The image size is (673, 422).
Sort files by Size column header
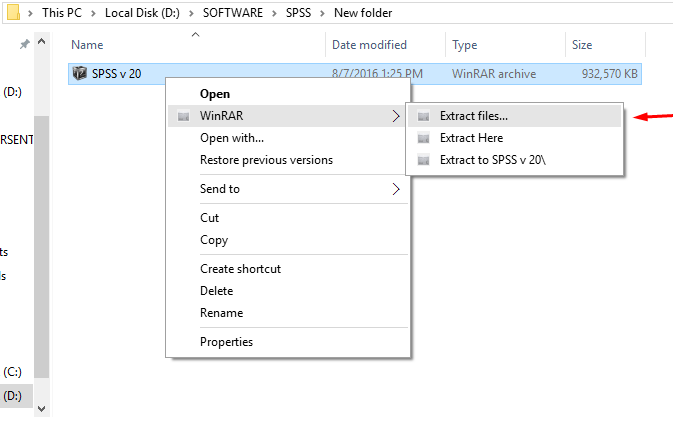click(582, 45)
